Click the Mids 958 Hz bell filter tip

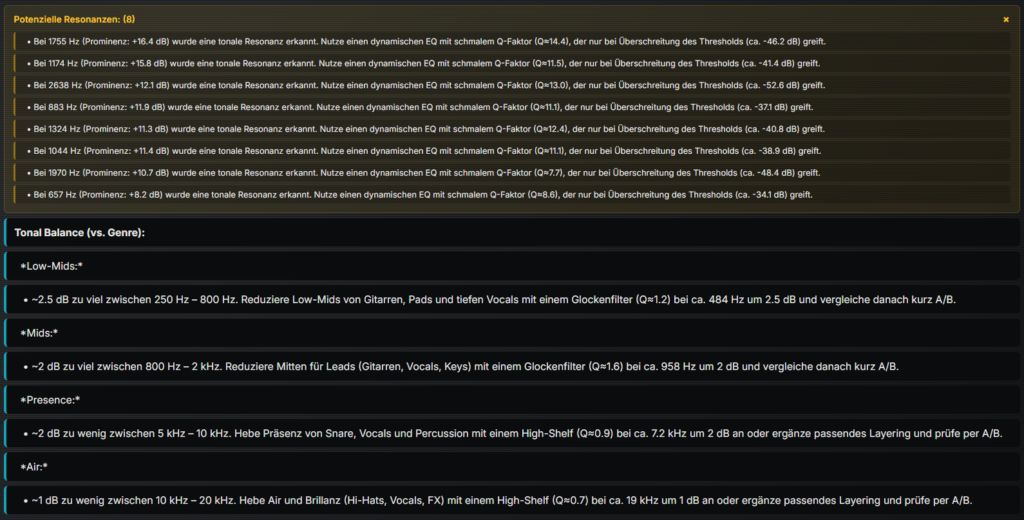(x=466, y=366)
